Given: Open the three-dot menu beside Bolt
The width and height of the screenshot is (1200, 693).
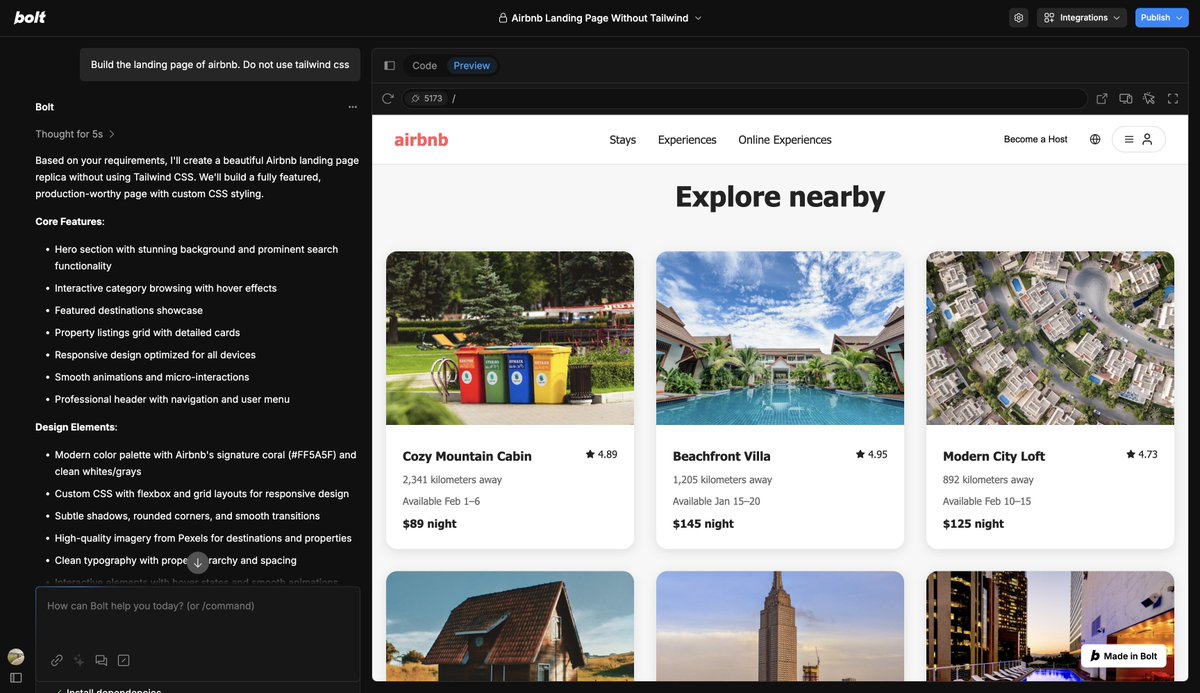Looking at the screenshot, I should click(352, 107).
